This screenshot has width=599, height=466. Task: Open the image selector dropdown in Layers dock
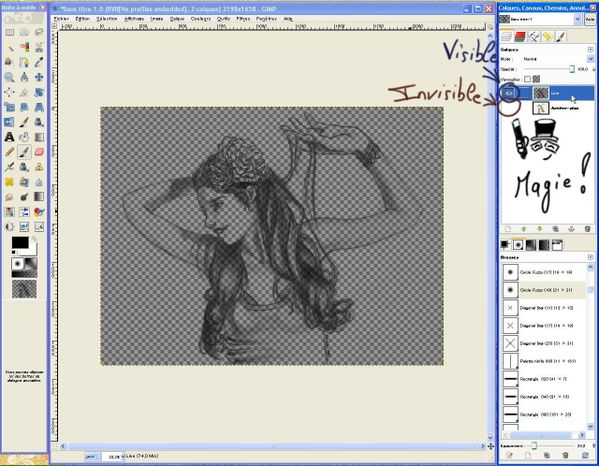578,19
